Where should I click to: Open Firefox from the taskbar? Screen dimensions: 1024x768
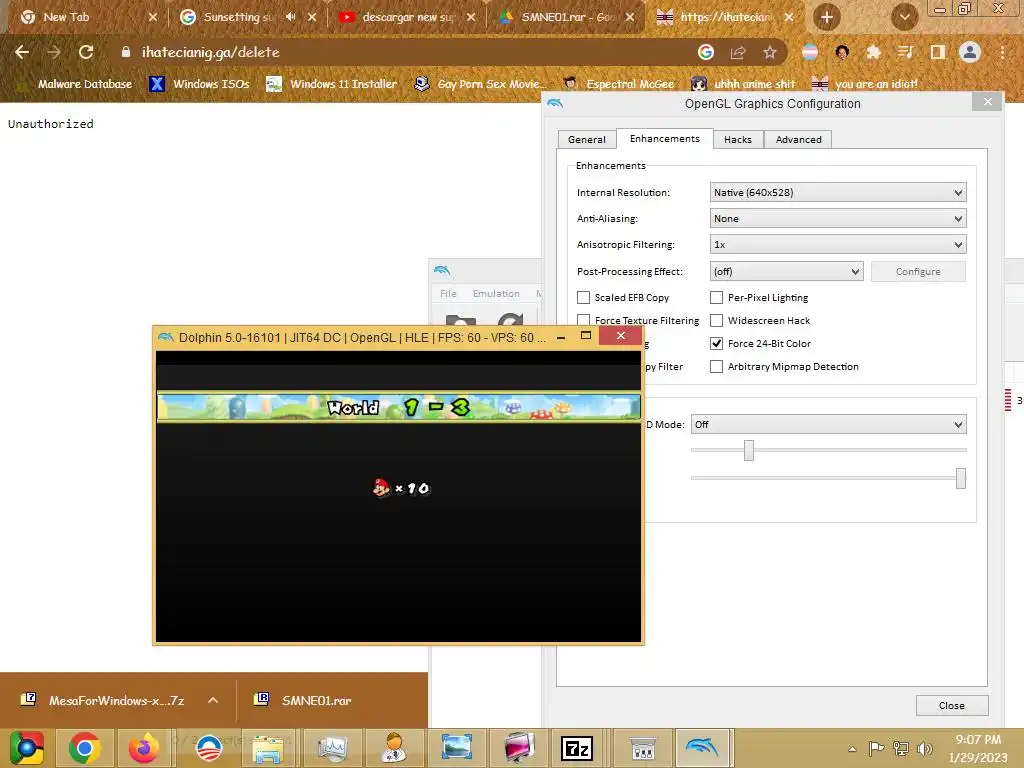(143, 748)
